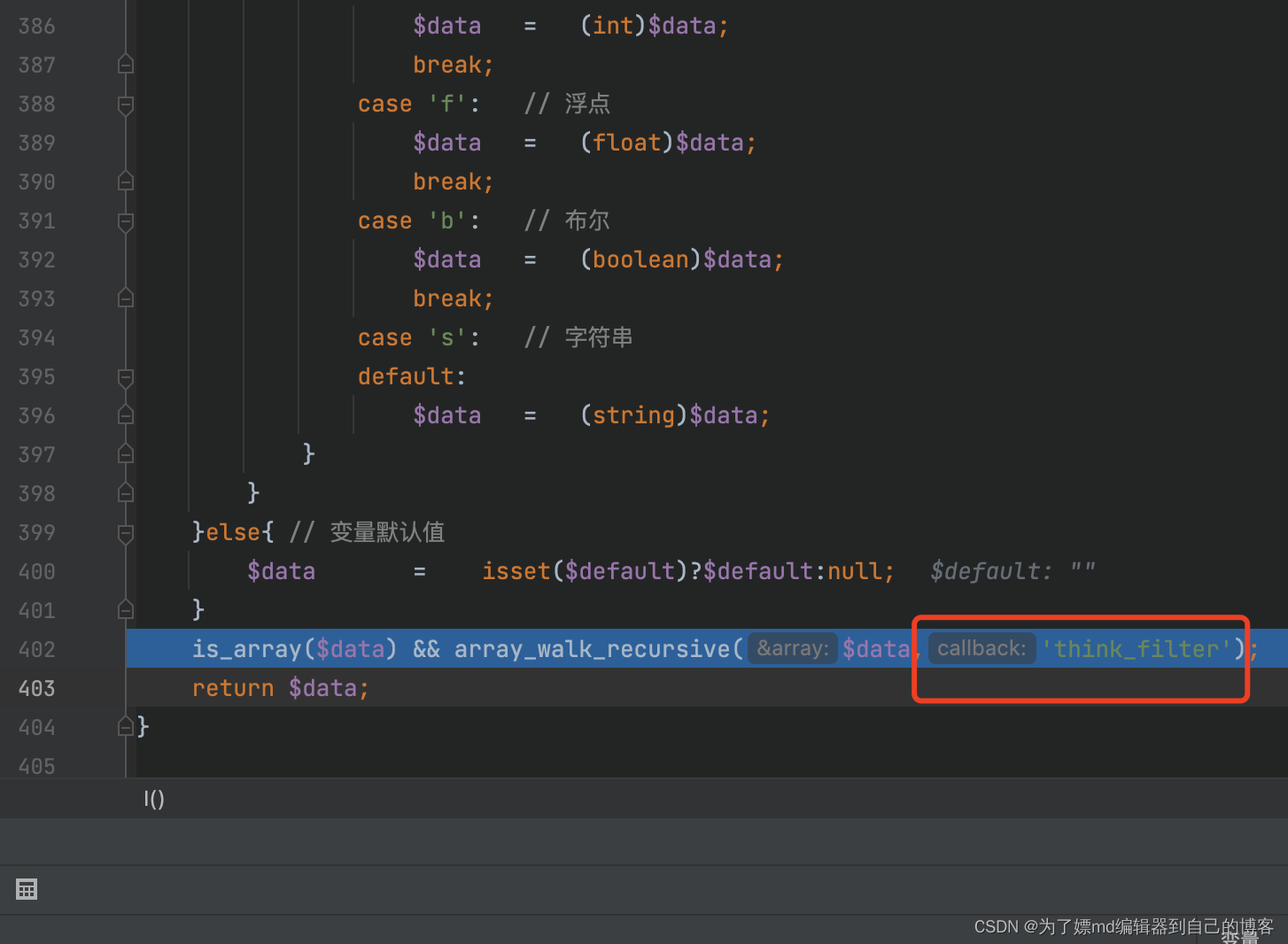The height and width of the screenshot is (944, 1288).
Task: Click the (boolean) cast on line 392
Action: click(640, 259)
